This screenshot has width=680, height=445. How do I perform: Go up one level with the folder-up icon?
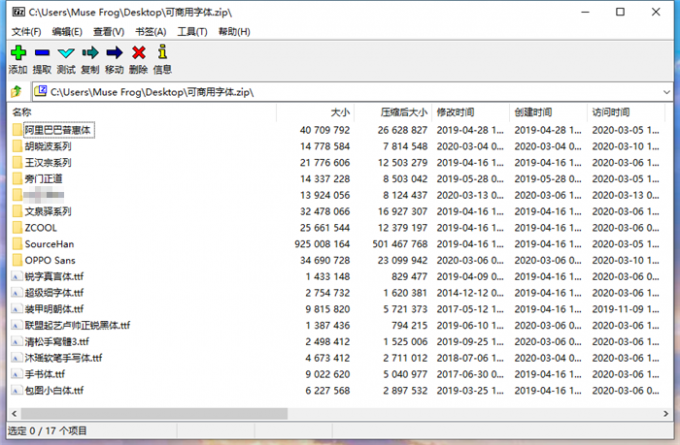16,92
